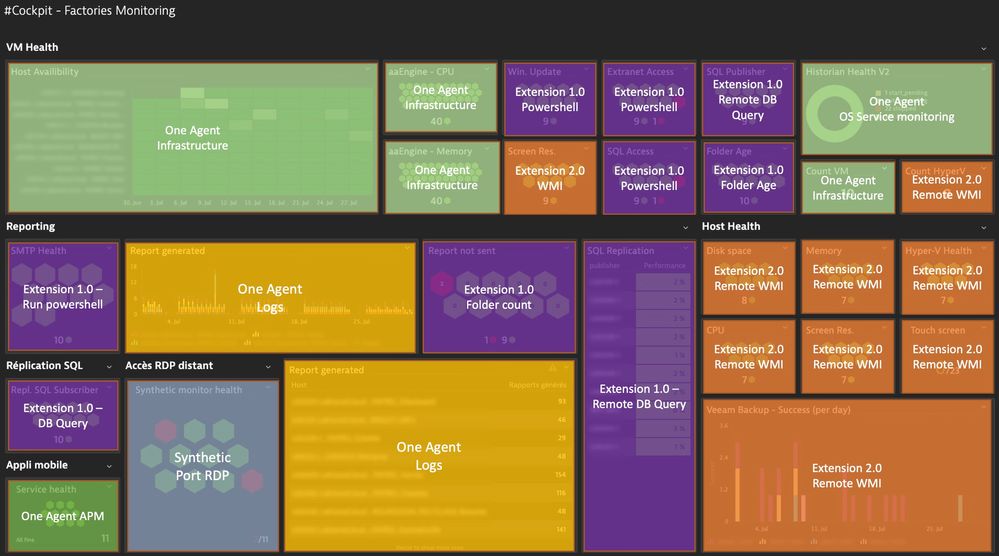The width and height of the screenshot is (999, 556).
Task: Open the Veeam Backup tile menu arrow
Action: click(x=984, y=408)
